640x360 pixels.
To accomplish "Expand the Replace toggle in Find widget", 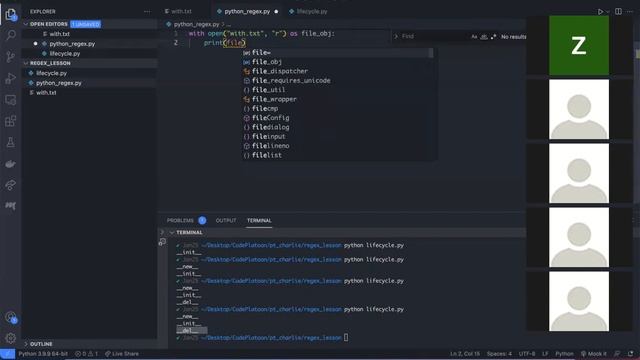I will pyautogui.click(x=396, y=36).
